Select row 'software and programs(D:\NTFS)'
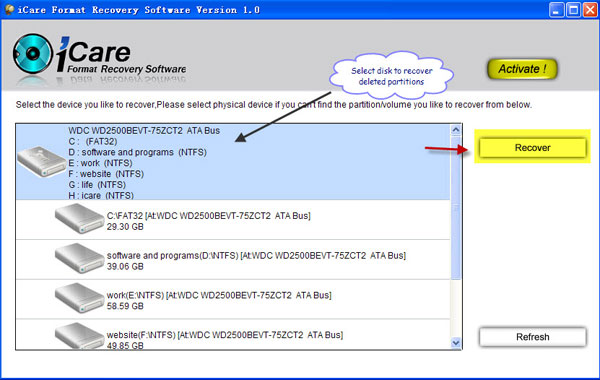Image resolution: width=600 pixels, height=380 pixels. (x=233, y=260)
